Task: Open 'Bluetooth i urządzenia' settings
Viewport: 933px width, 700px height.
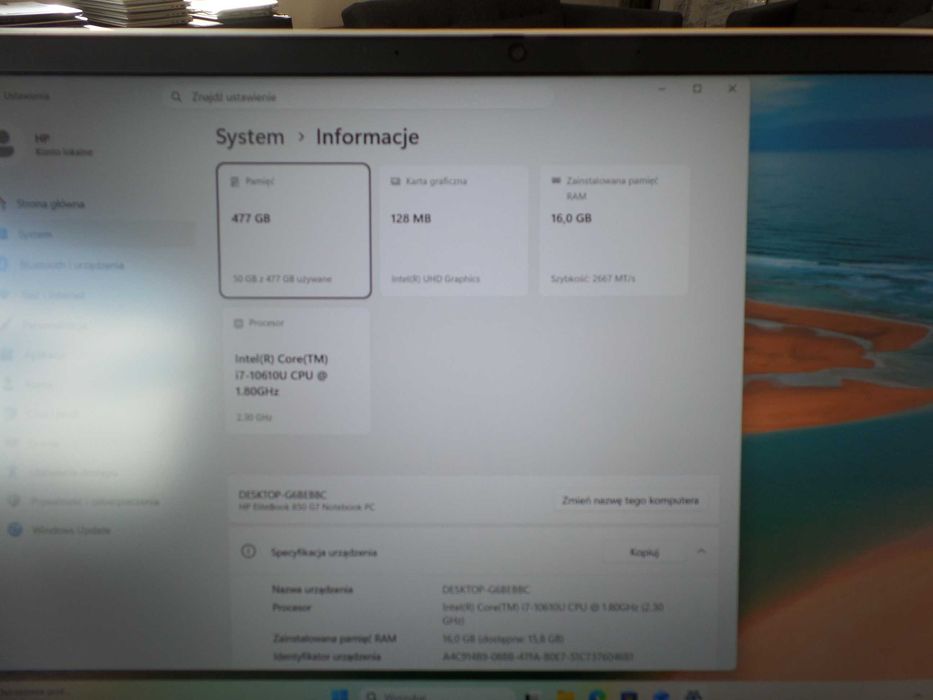Action: coord(71,265)
